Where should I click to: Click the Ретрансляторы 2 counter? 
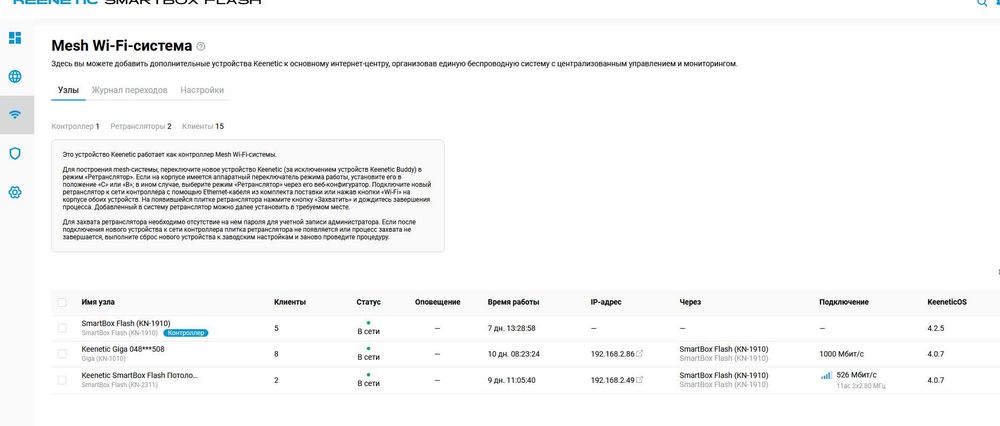(x=141, y=126)
